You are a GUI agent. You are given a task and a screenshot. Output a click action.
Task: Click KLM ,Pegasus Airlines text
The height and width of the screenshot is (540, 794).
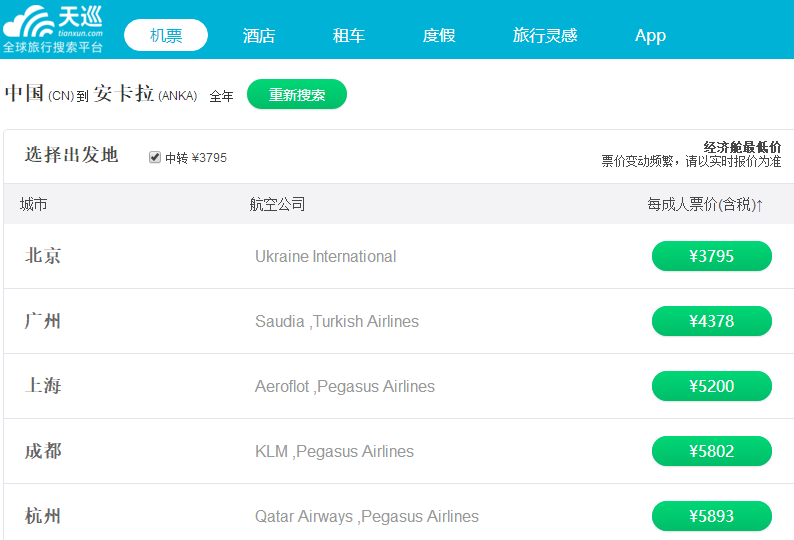pos(334,451)
